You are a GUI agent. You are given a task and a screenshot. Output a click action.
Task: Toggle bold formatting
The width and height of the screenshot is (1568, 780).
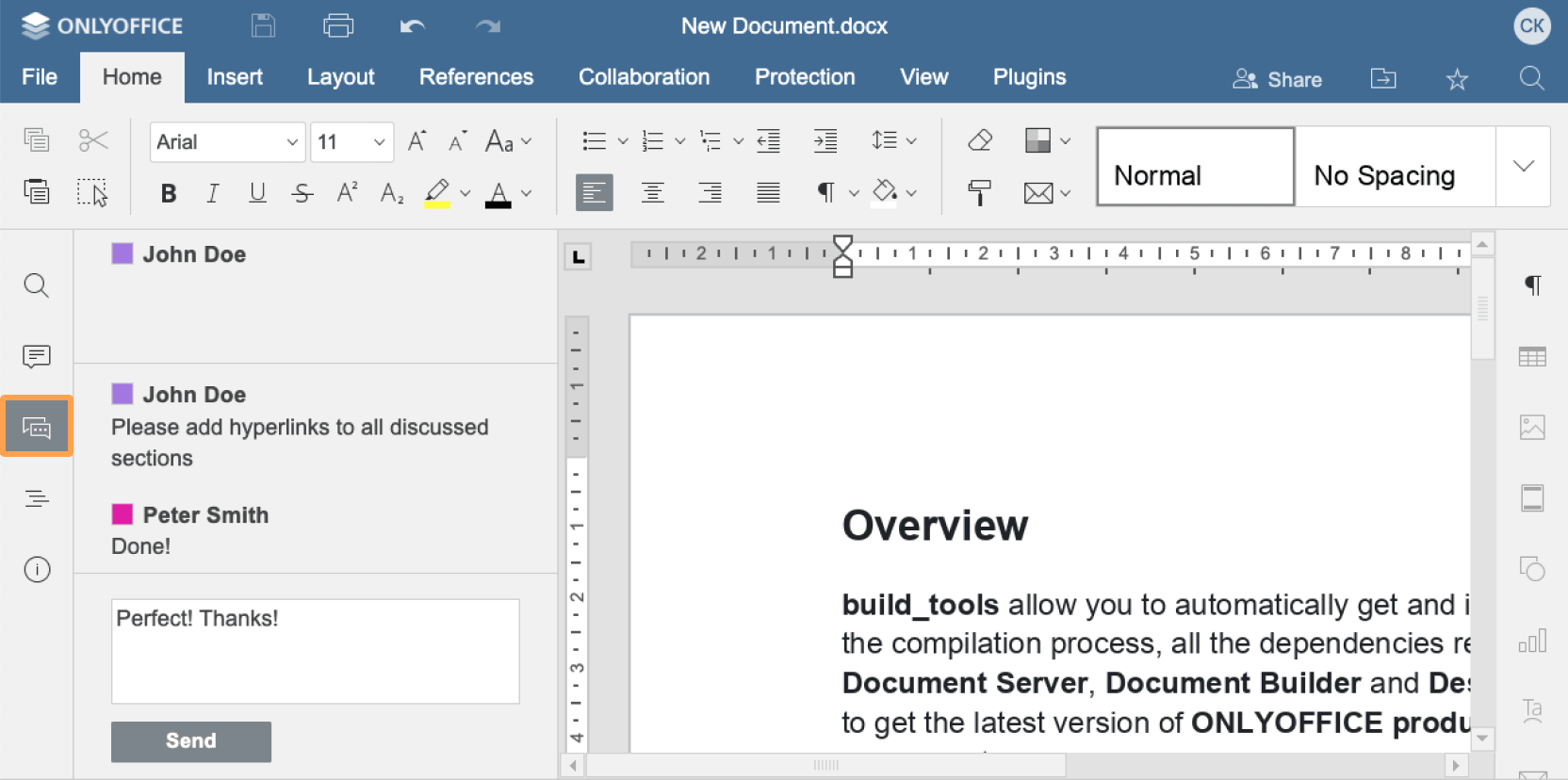[x=169, y=193]
